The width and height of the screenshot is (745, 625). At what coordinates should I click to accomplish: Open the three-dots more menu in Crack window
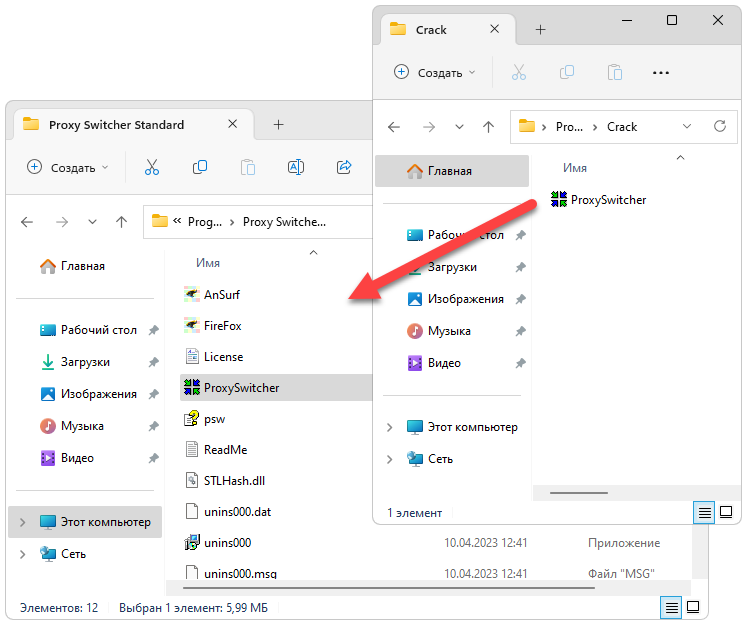[660, 73]
